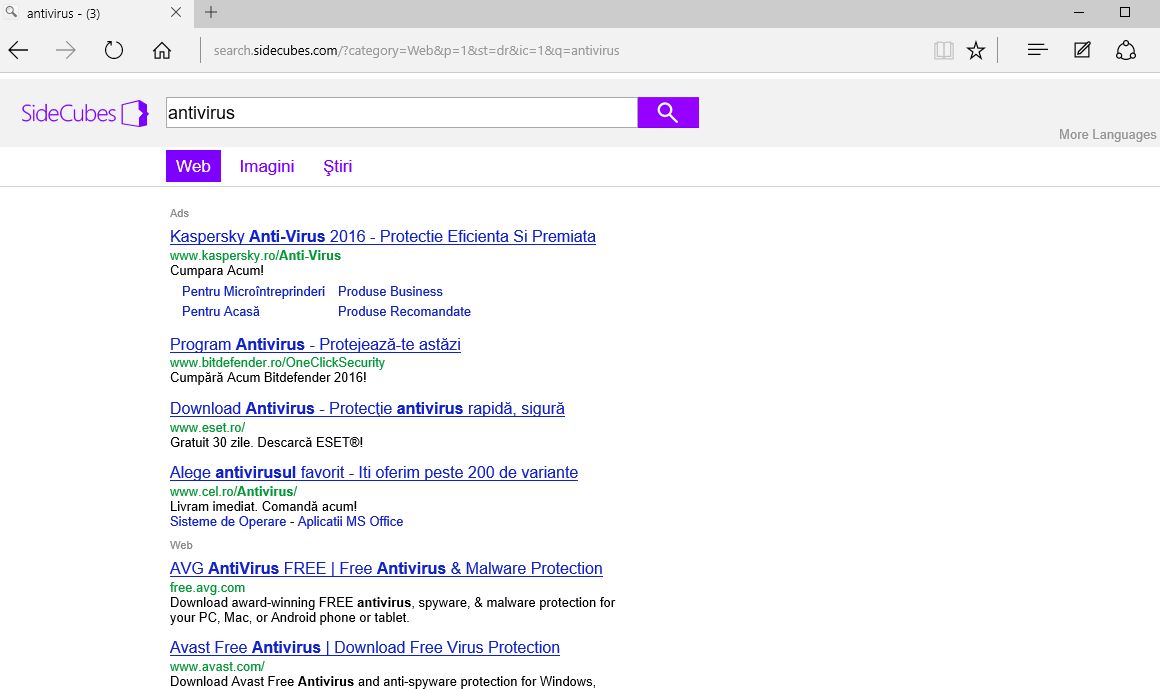The height and width of the screenshot is (690, 1160).
Task: Click the forward navigation arrow
Action: coord(66,50)
